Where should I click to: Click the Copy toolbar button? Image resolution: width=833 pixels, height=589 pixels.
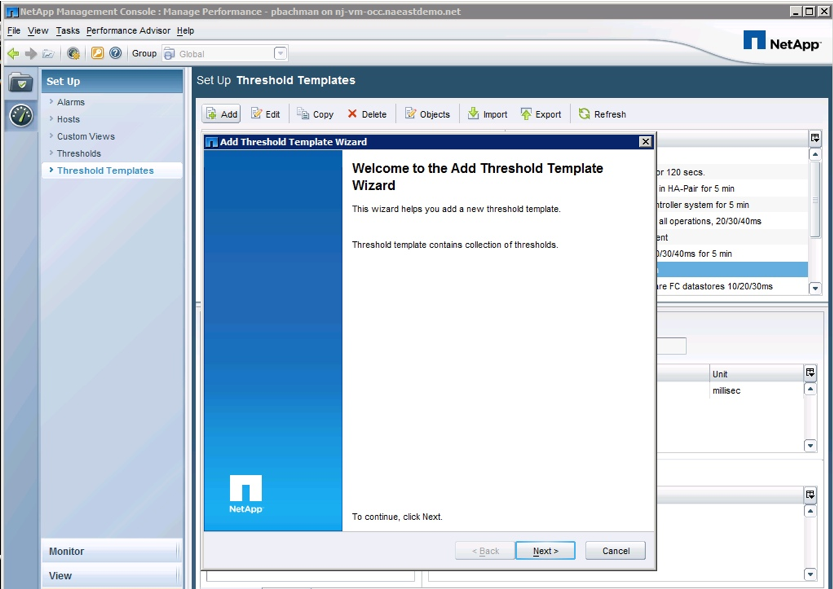click(316, 114)
